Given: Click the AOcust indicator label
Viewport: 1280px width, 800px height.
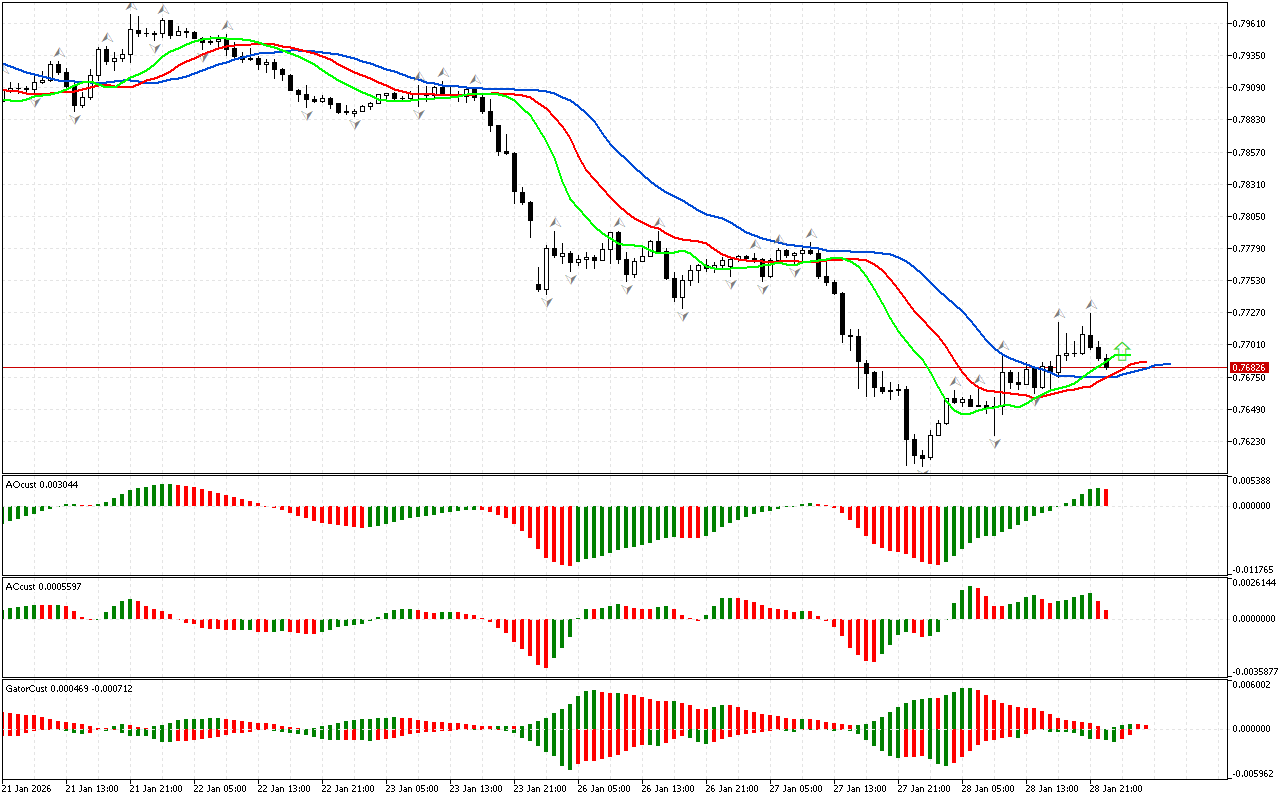Looking at the screenshot, I should (x=42, y=484).
